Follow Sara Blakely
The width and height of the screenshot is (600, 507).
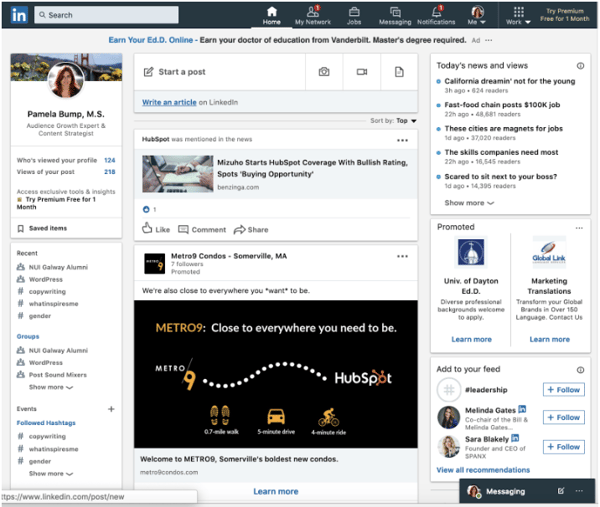pyautogui.click(x=563, y=447)
